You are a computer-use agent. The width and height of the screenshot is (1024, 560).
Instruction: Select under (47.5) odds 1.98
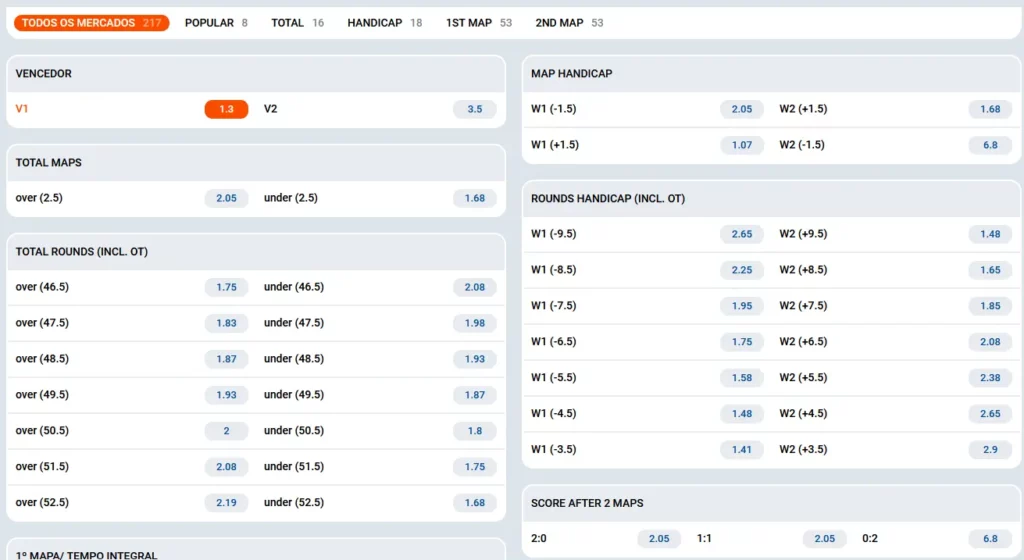point(475,323)
